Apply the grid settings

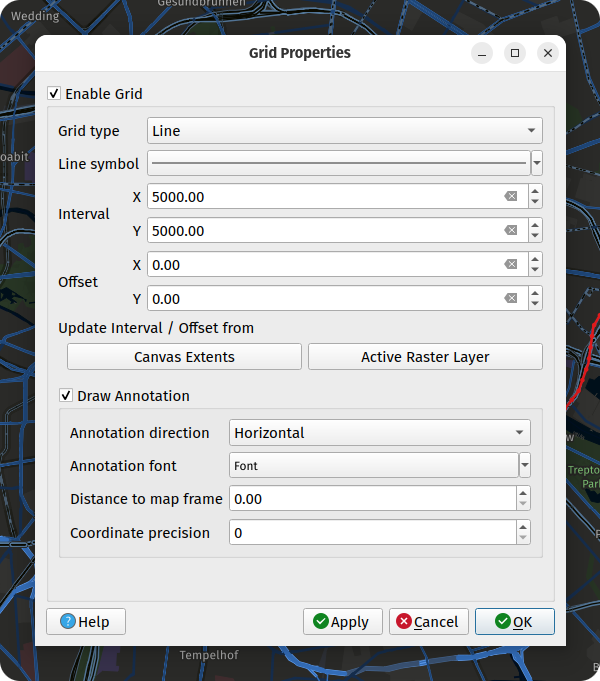click(x=342, y=622)
